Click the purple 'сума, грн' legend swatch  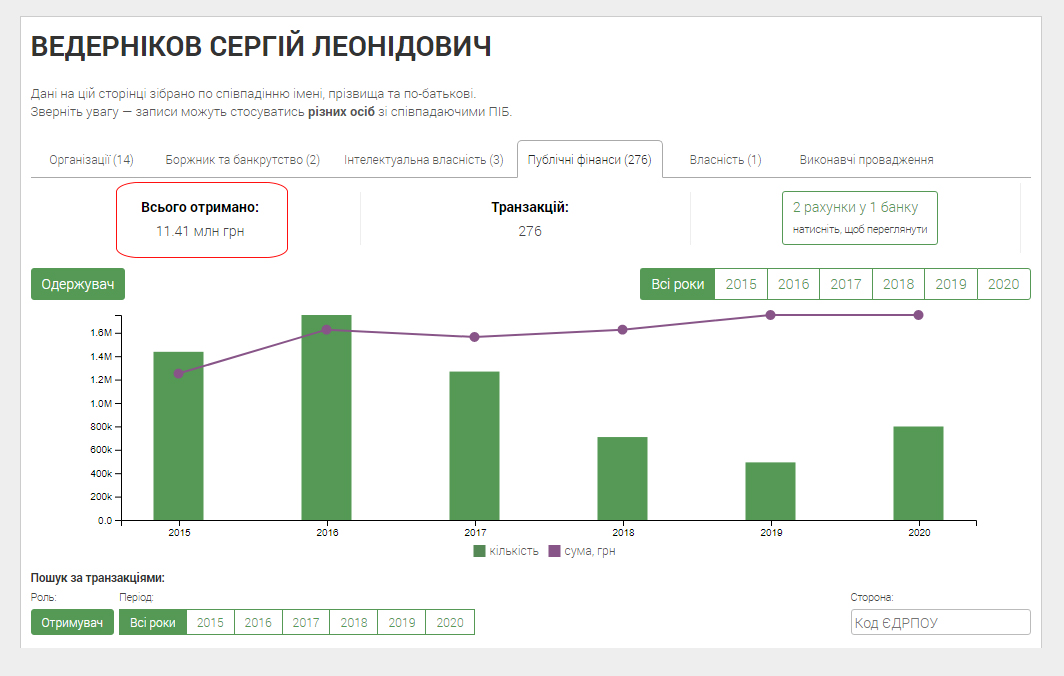pyautogui.click(x=555, y=551)
